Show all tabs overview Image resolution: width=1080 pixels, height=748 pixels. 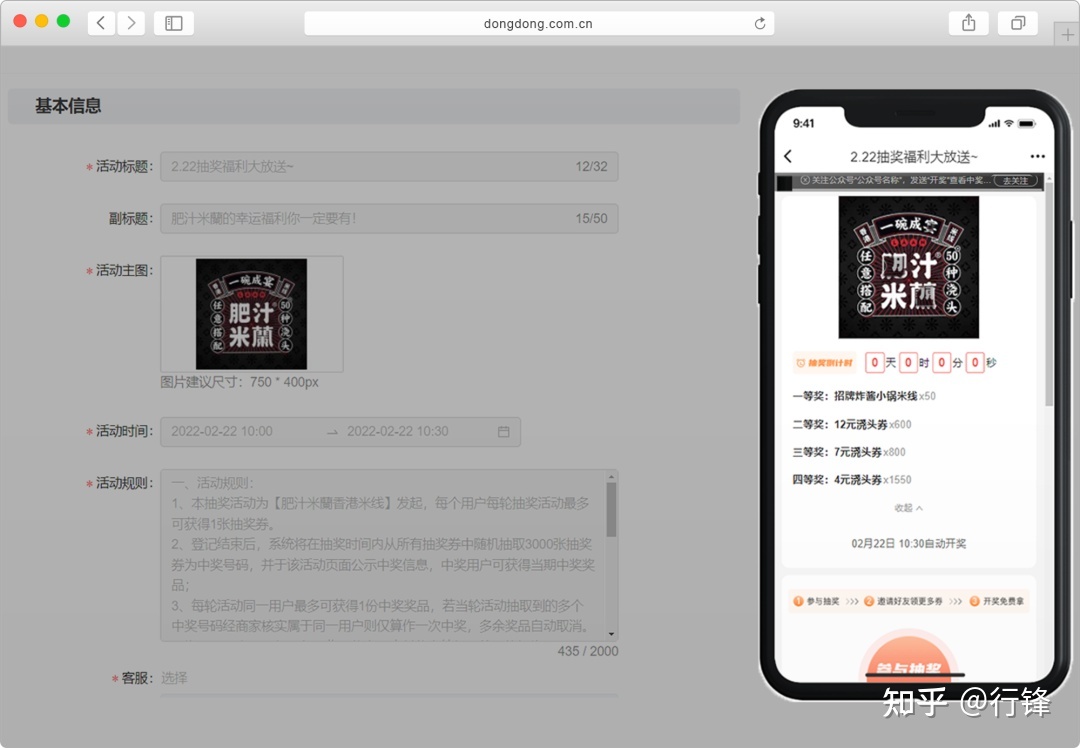(x=1018, y=23)
